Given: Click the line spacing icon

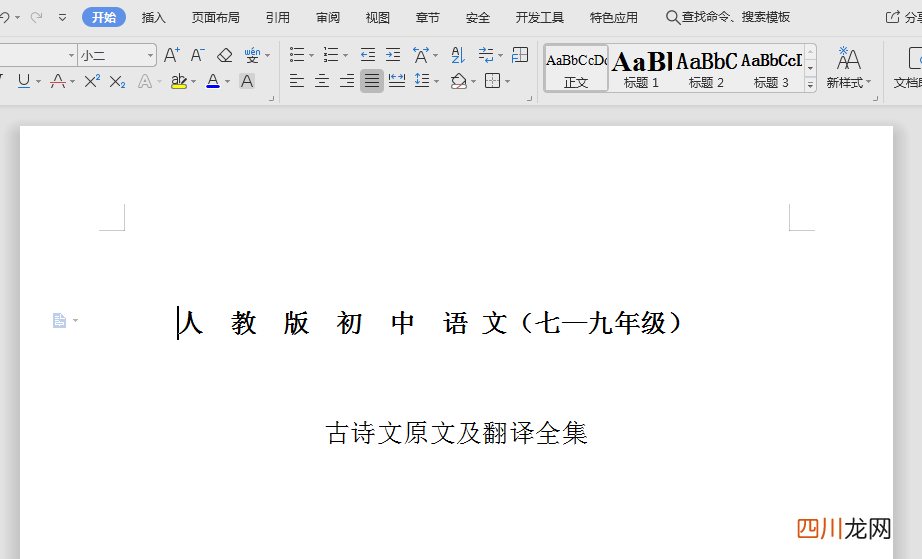Looking at the screenshot, I should tap(422, 81).
